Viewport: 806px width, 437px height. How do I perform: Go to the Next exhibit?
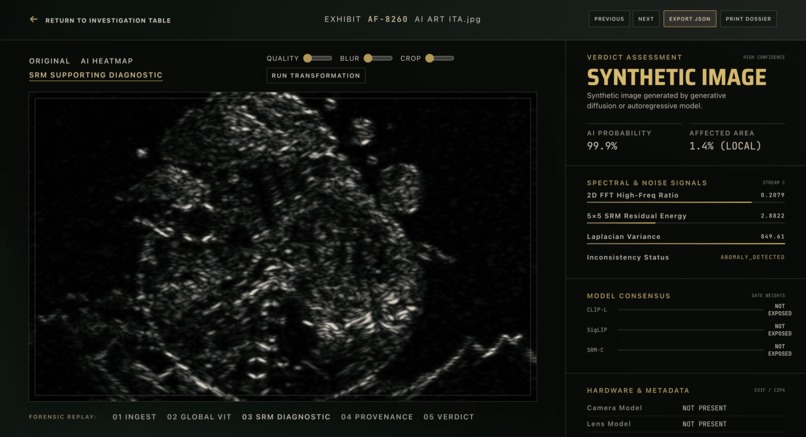[646, 19]
